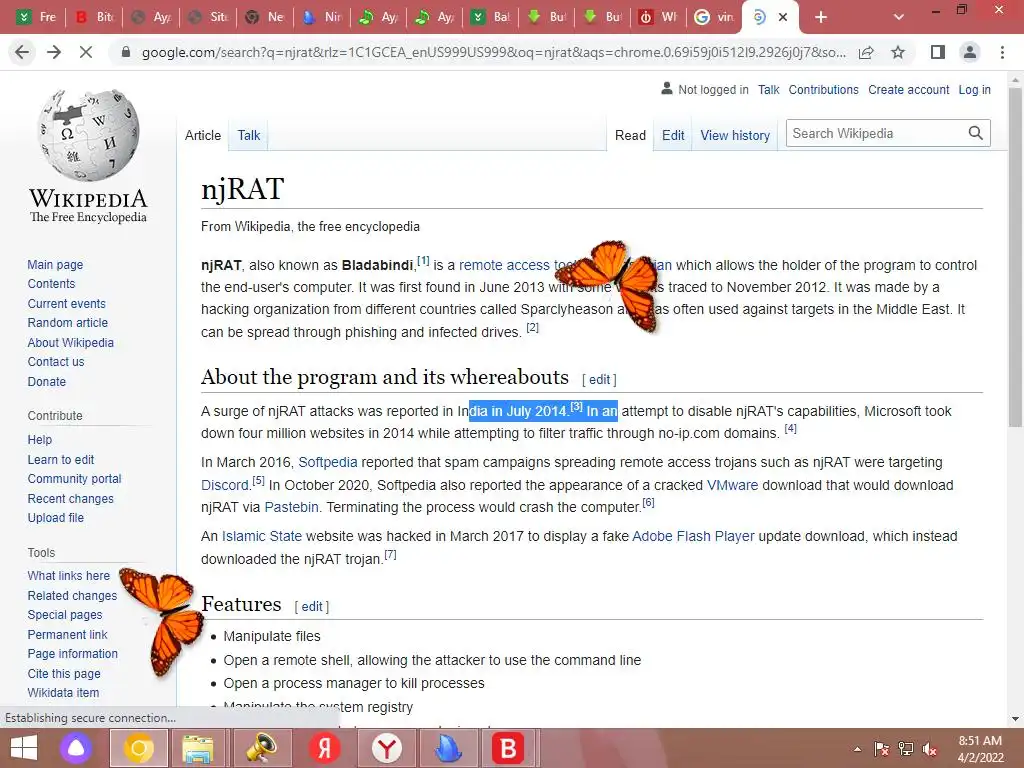Image resolution: width=1024 pixels, height=768 pixels.
Task: View site security lock information
Action: pyautogui.click(x=126, y=52)
